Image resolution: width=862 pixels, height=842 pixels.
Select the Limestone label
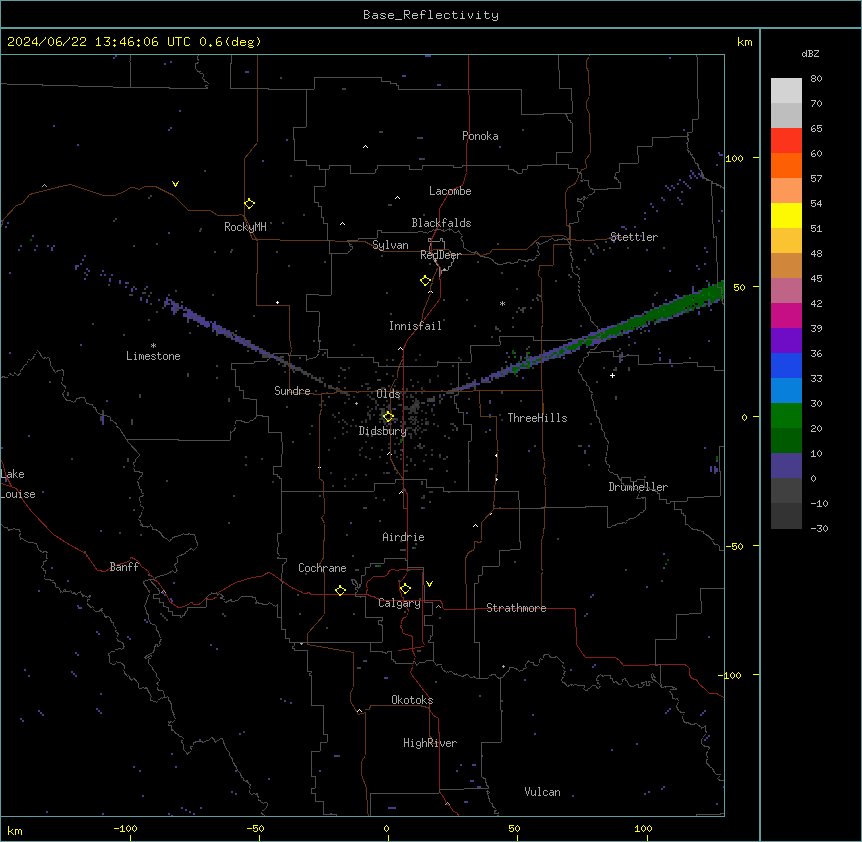(153, 356)
